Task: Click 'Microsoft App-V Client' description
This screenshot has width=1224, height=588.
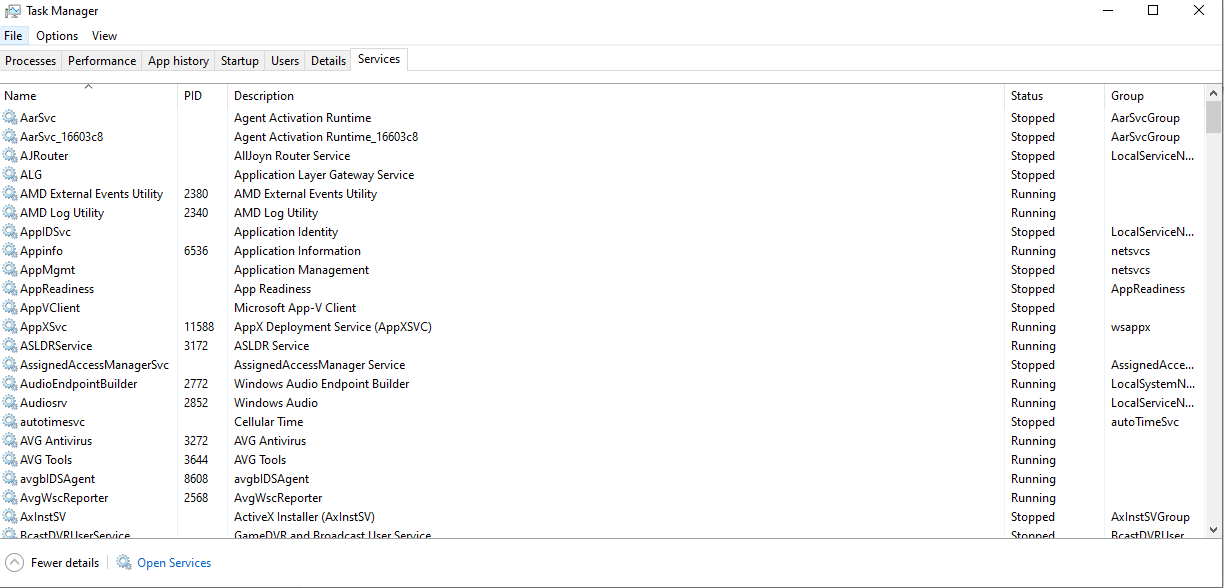Action: [x=295, y=308]
